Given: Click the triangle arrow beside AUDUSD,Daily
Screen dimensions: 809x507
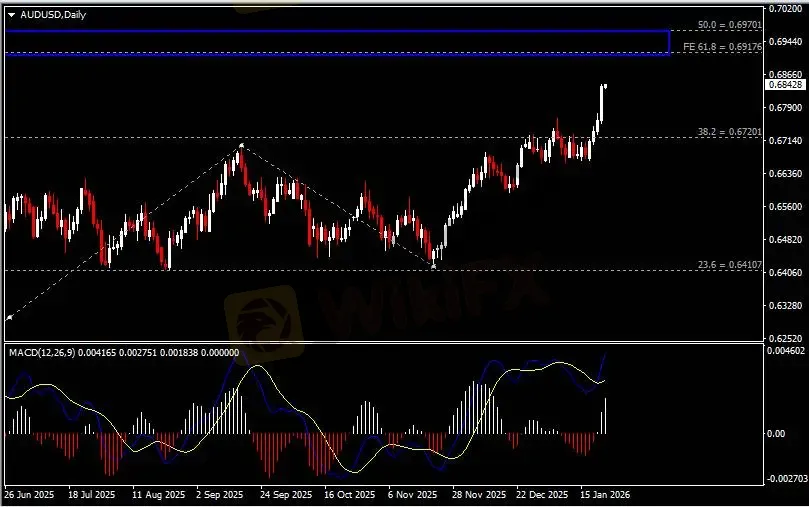Looking at the screenshot, I should pyautogui.click(x=11, y=14).
